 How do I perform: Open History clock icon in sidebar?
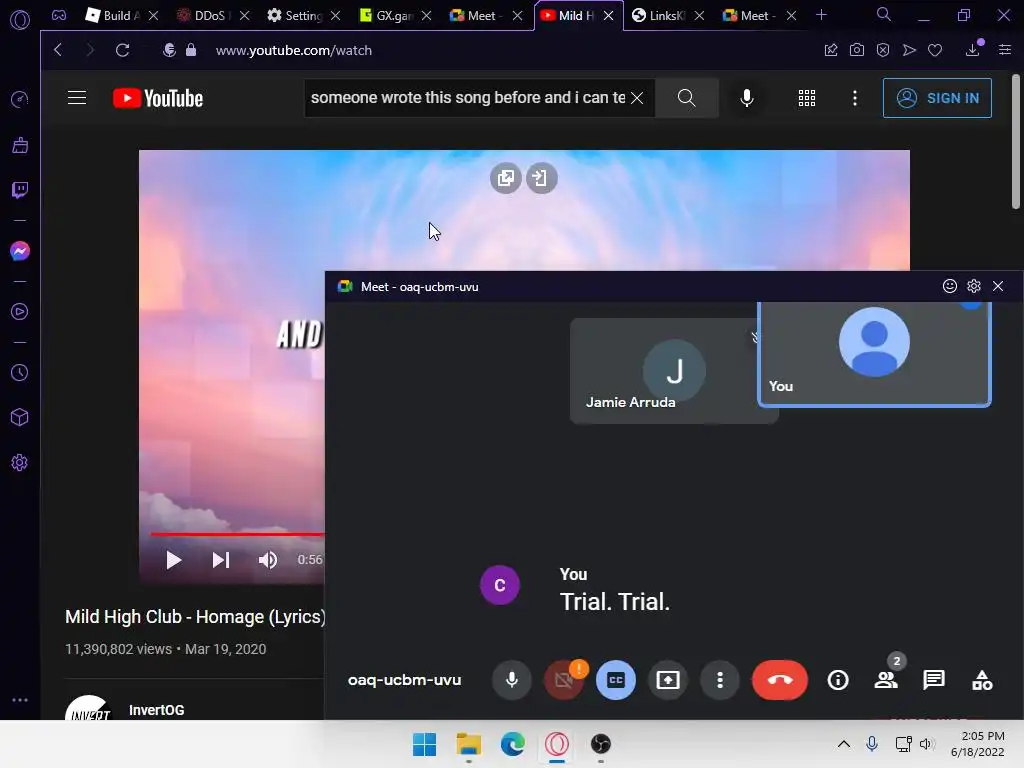coord(20,372)
